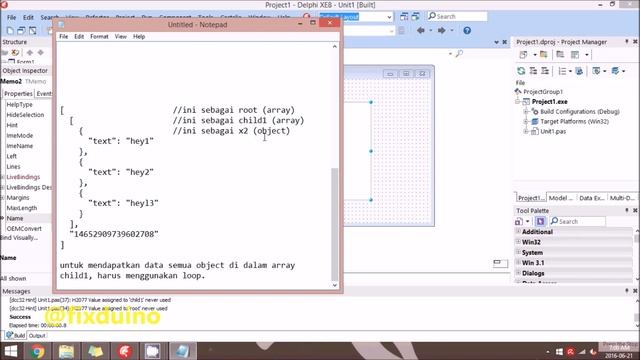This screenshot has width=640, height=360.
Task: Expand the System palette category
Action: pos(518,252)
